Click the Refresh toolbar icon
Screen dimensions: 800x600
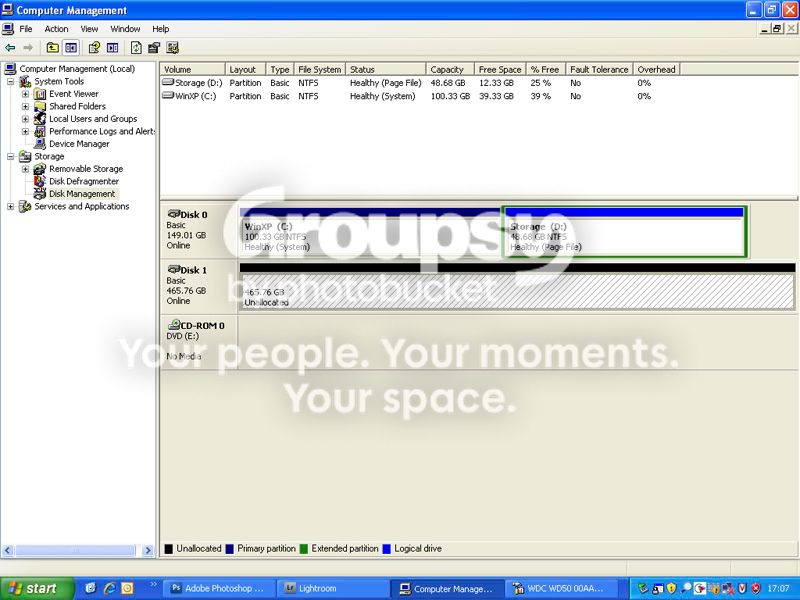pos(136,48)
